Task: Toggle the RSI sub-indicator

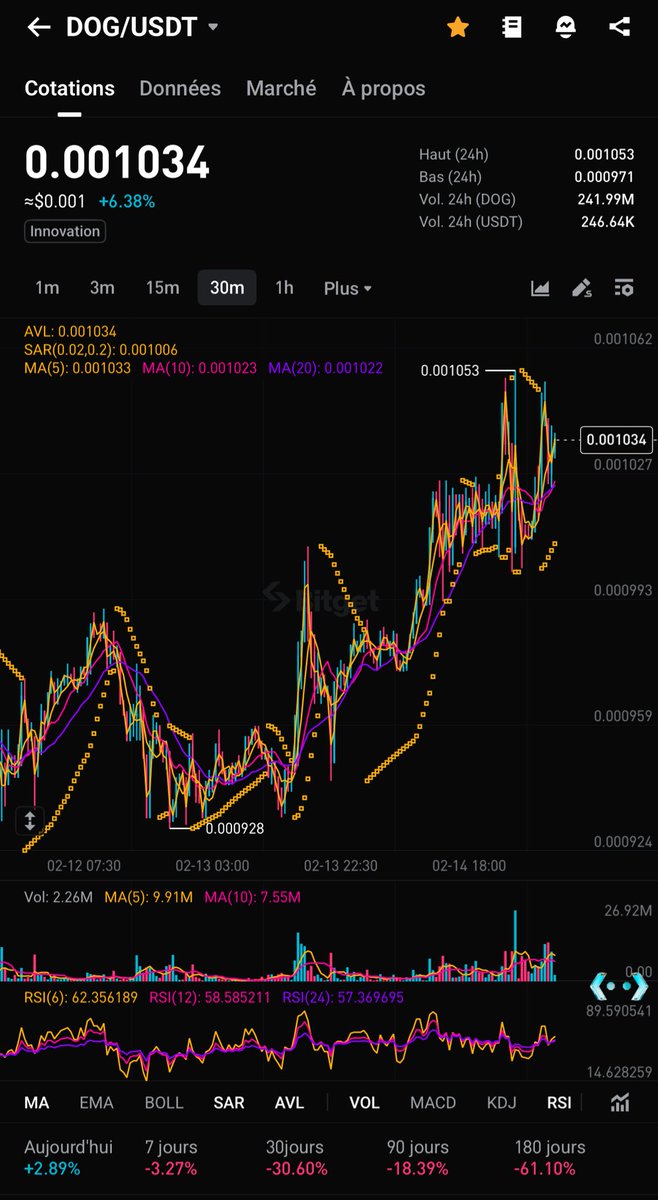Action: pyautogui.click(x=559, y=1102)
